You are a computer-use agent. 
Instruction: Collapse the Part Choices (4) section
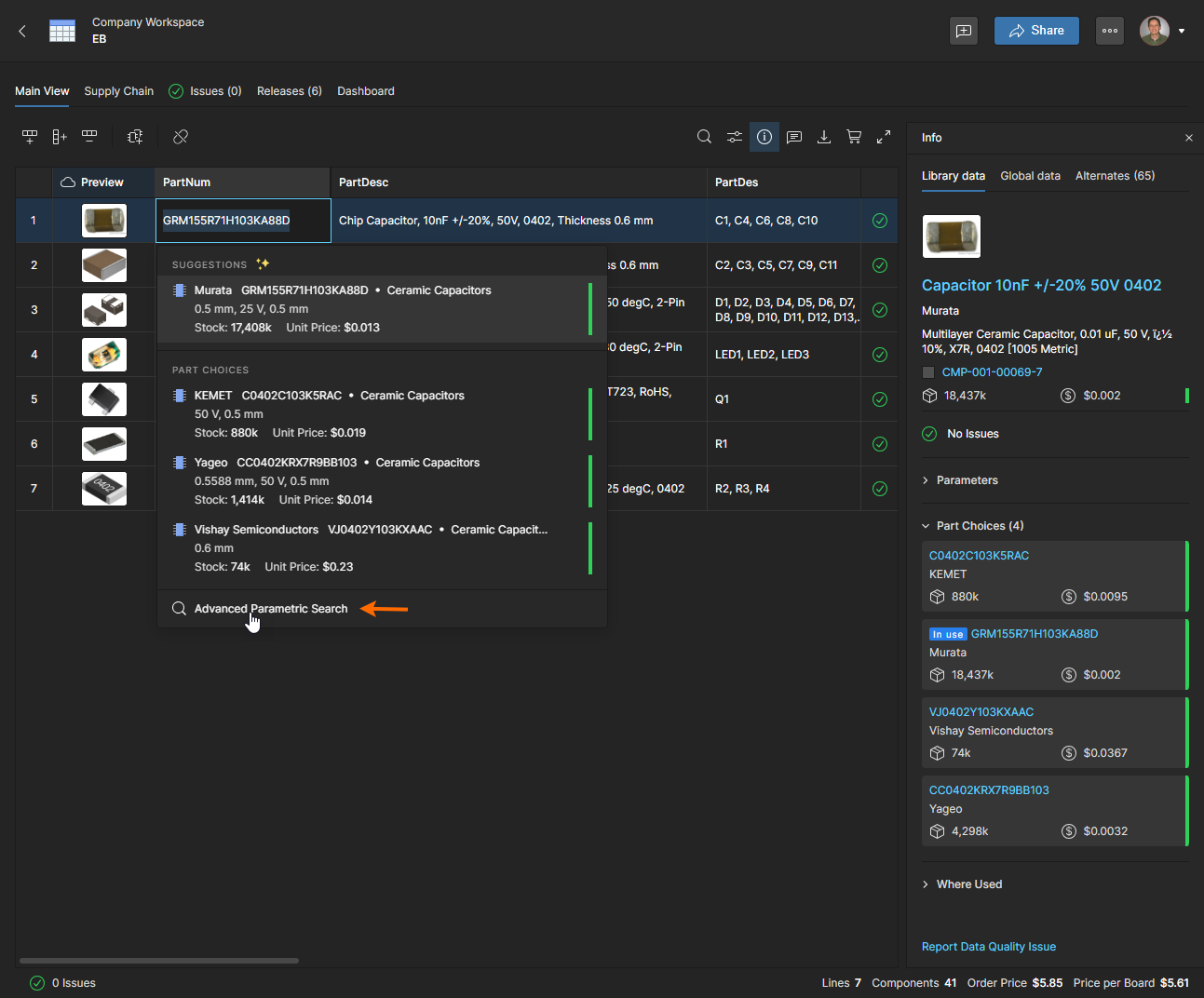pos(980,526)
